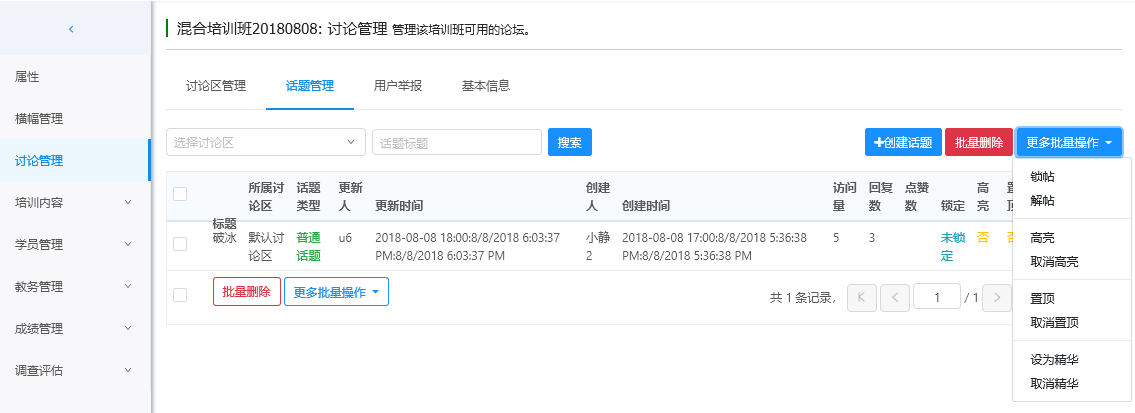
Task: Collapse the sidebar using the back chevron
Action: (71, 29)
